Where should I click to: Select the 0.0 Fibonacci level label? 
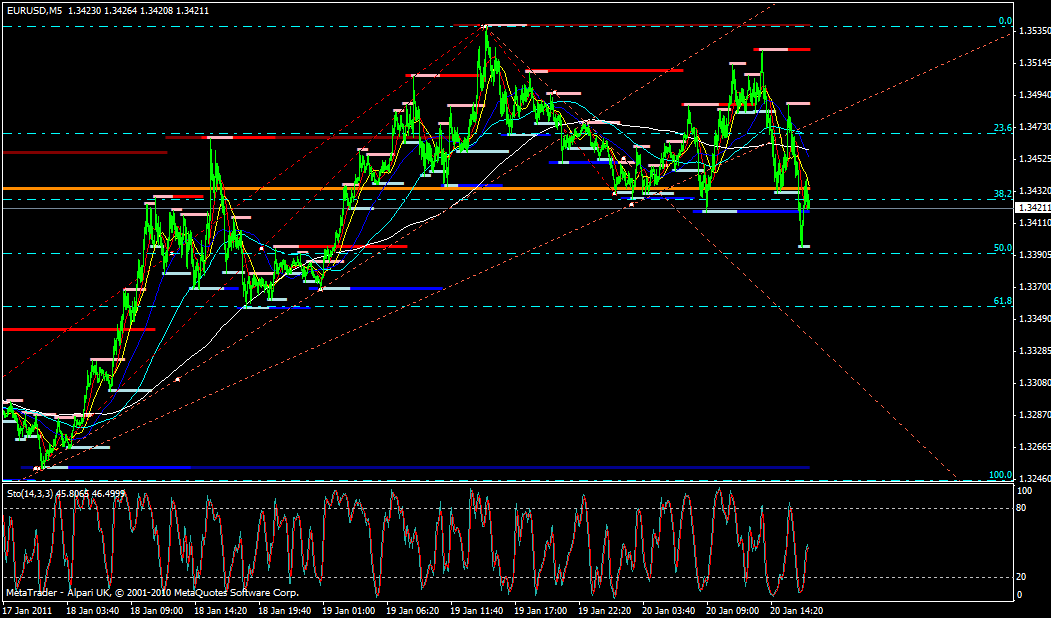pyautogui.click(x=1005, y=21)
